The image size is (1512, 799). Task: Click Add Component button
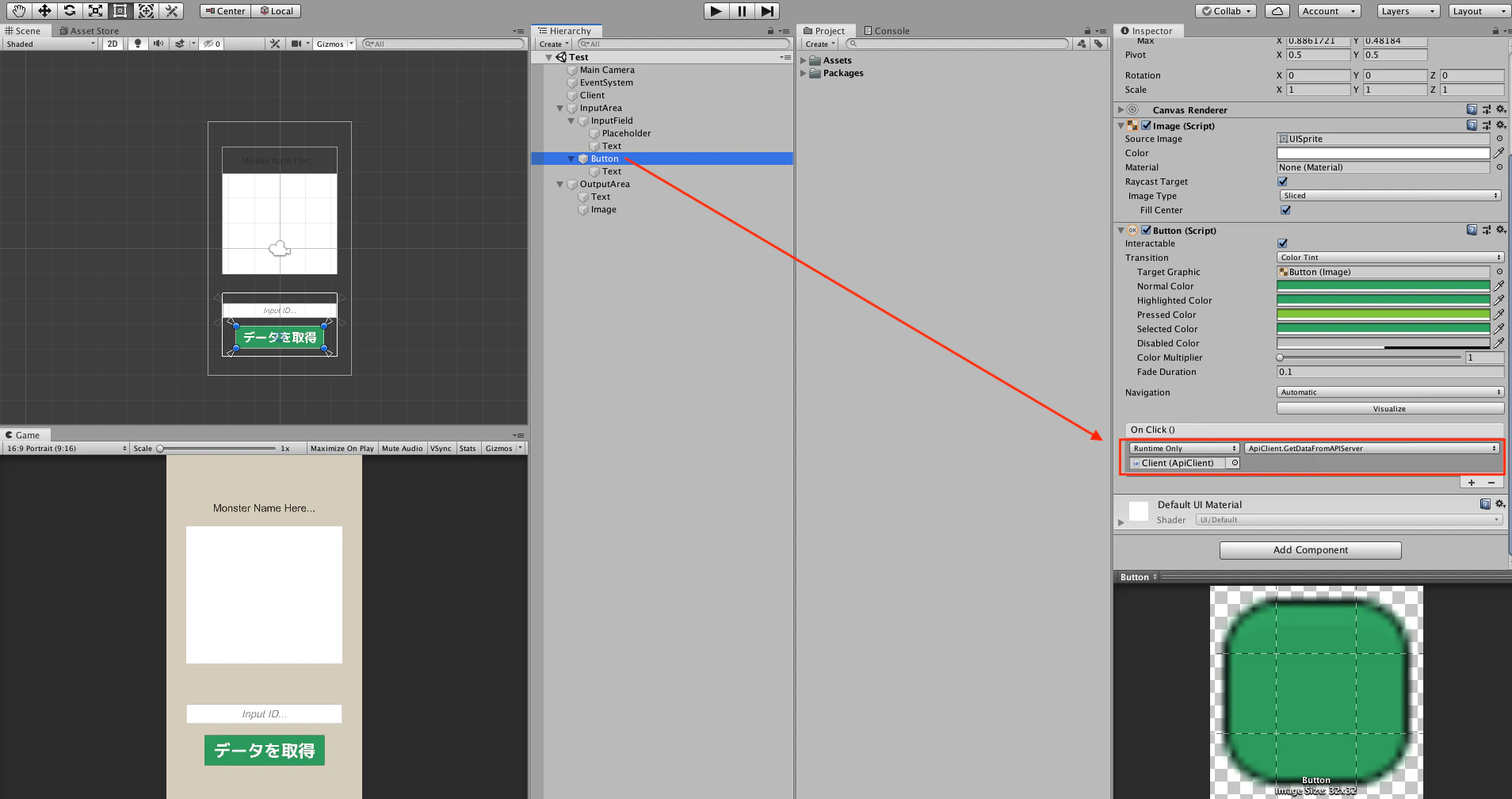click(1310, 550)
